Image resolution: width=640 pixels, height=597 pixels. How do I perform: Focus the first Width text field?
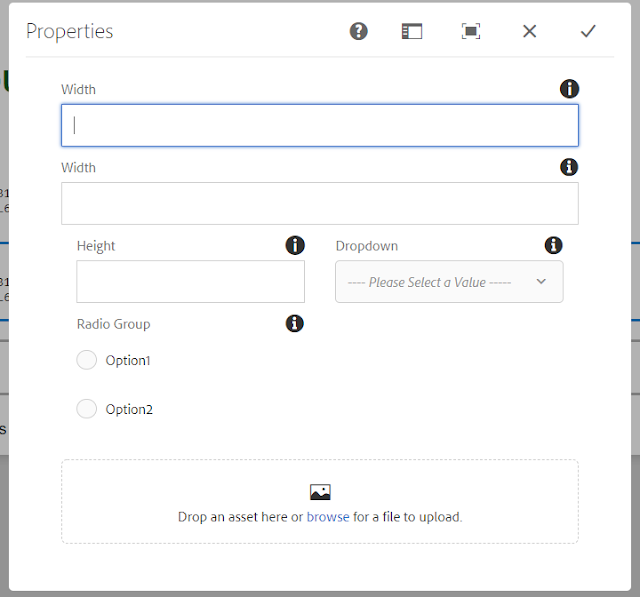(320, 126)
